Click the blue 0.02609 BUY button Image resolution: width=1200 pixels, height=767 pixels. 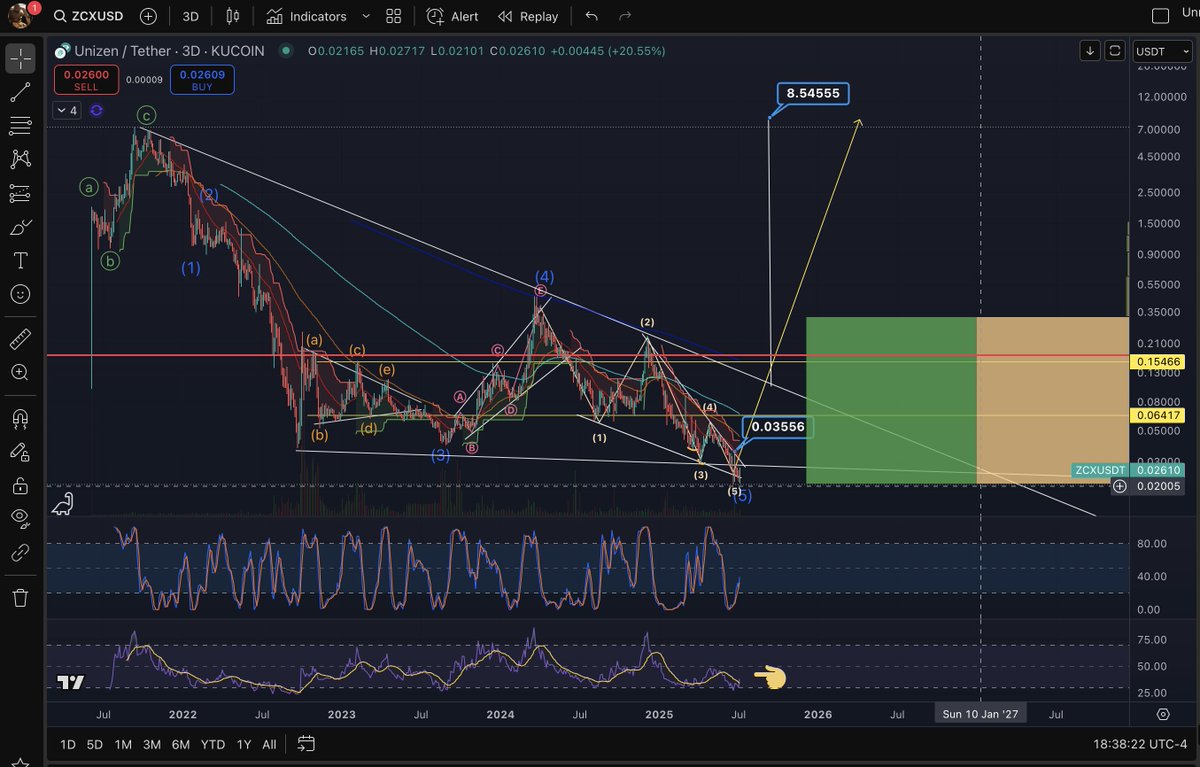click(x=201, y=80)
